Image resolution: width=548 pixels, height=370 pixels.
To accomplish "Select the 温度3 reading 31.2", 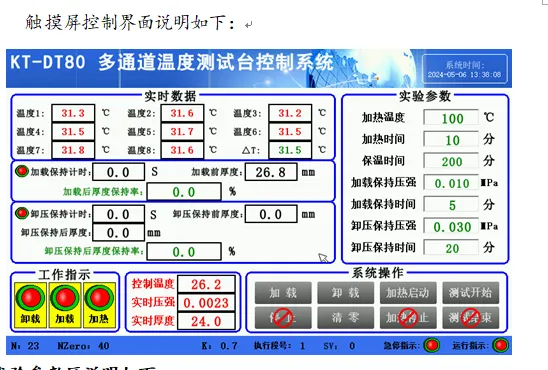I will point(290,113).
